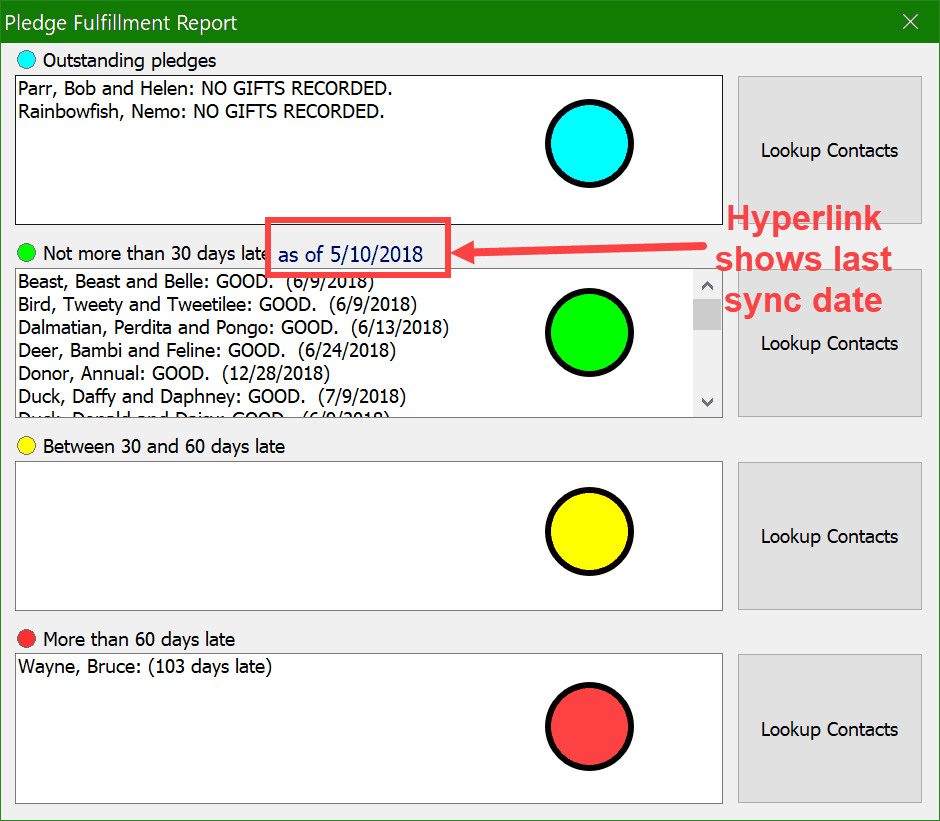Click the large red circle indicator

(589, 727)
